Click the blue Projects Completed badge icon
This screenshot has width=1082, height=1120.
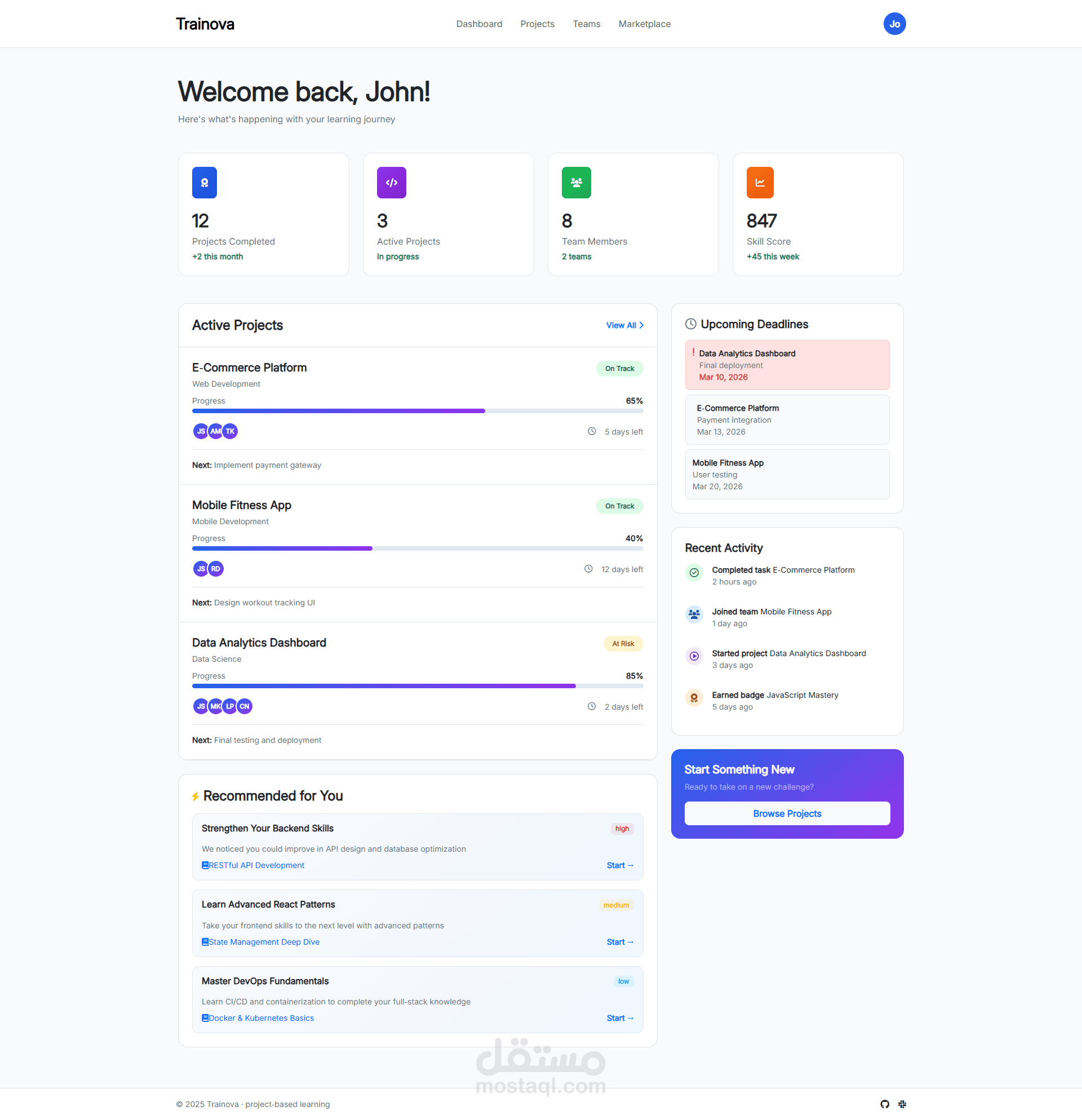204,182
